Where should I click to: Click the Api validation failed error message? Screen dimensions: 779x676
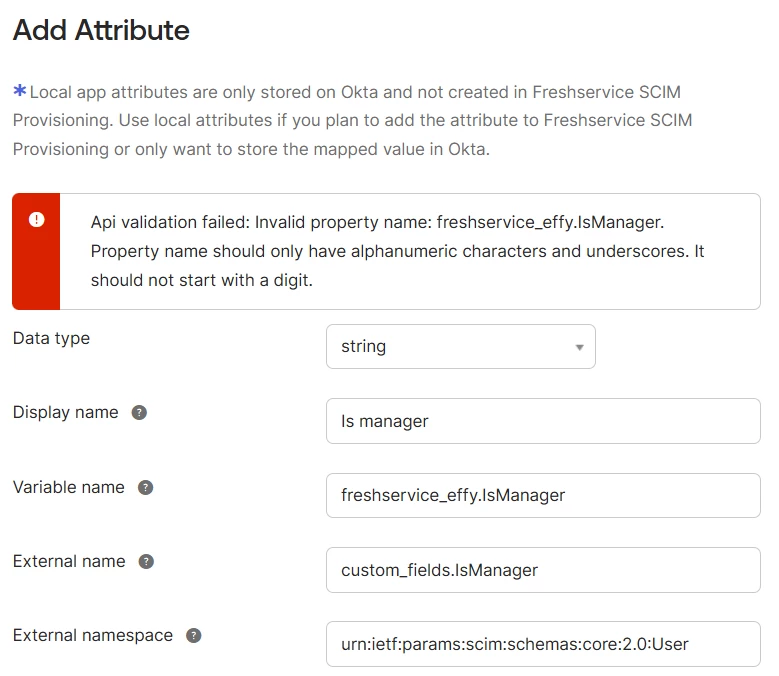(x=397, y=251)
